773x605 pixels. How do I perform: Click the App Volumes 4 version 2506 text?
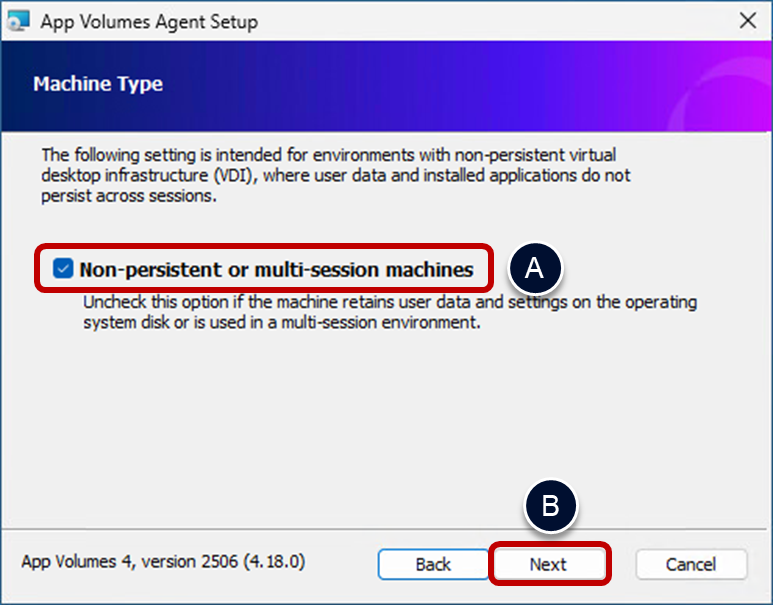130,562
